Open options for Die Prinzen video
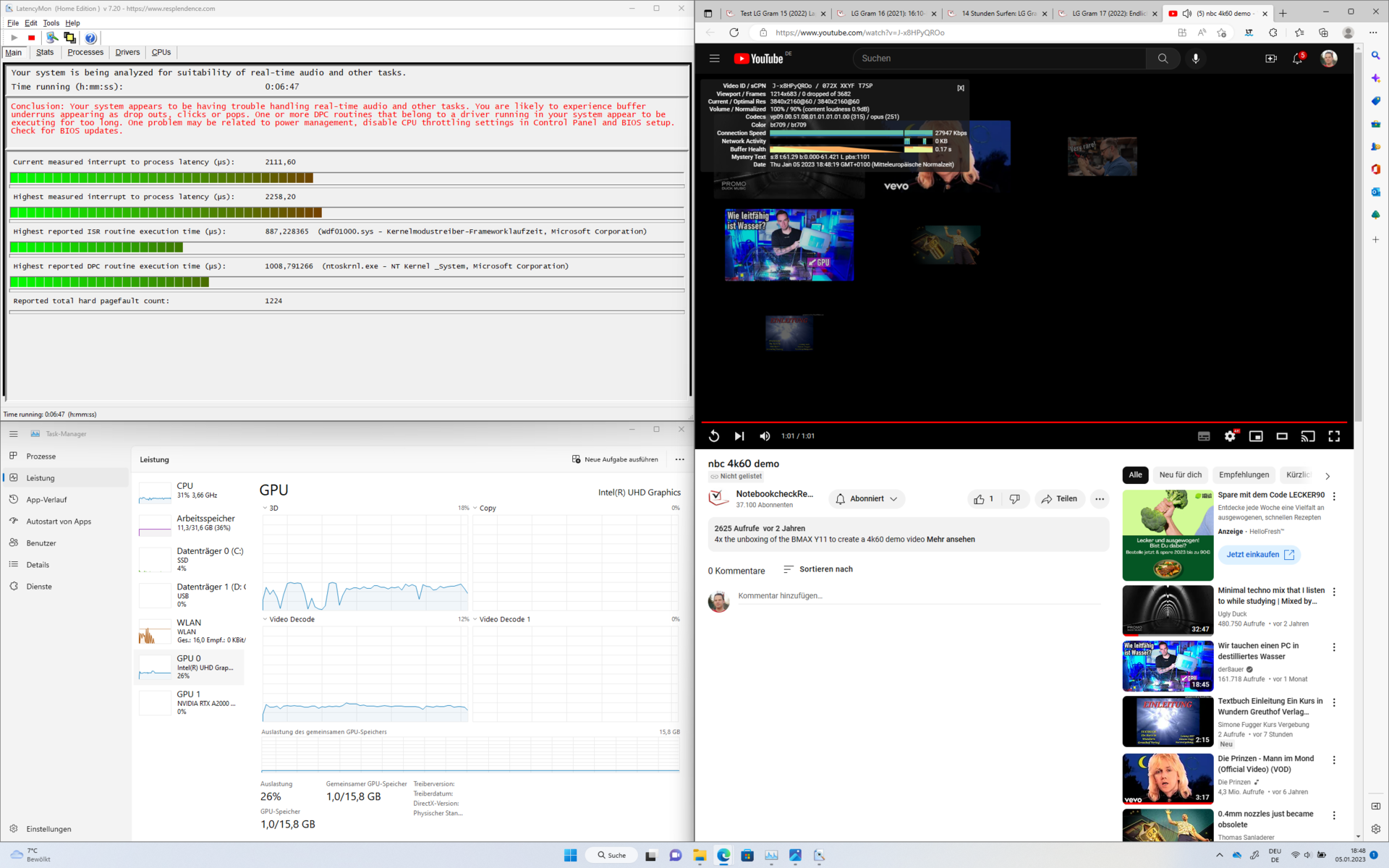1389x868 pixels. click(1334, 760)
